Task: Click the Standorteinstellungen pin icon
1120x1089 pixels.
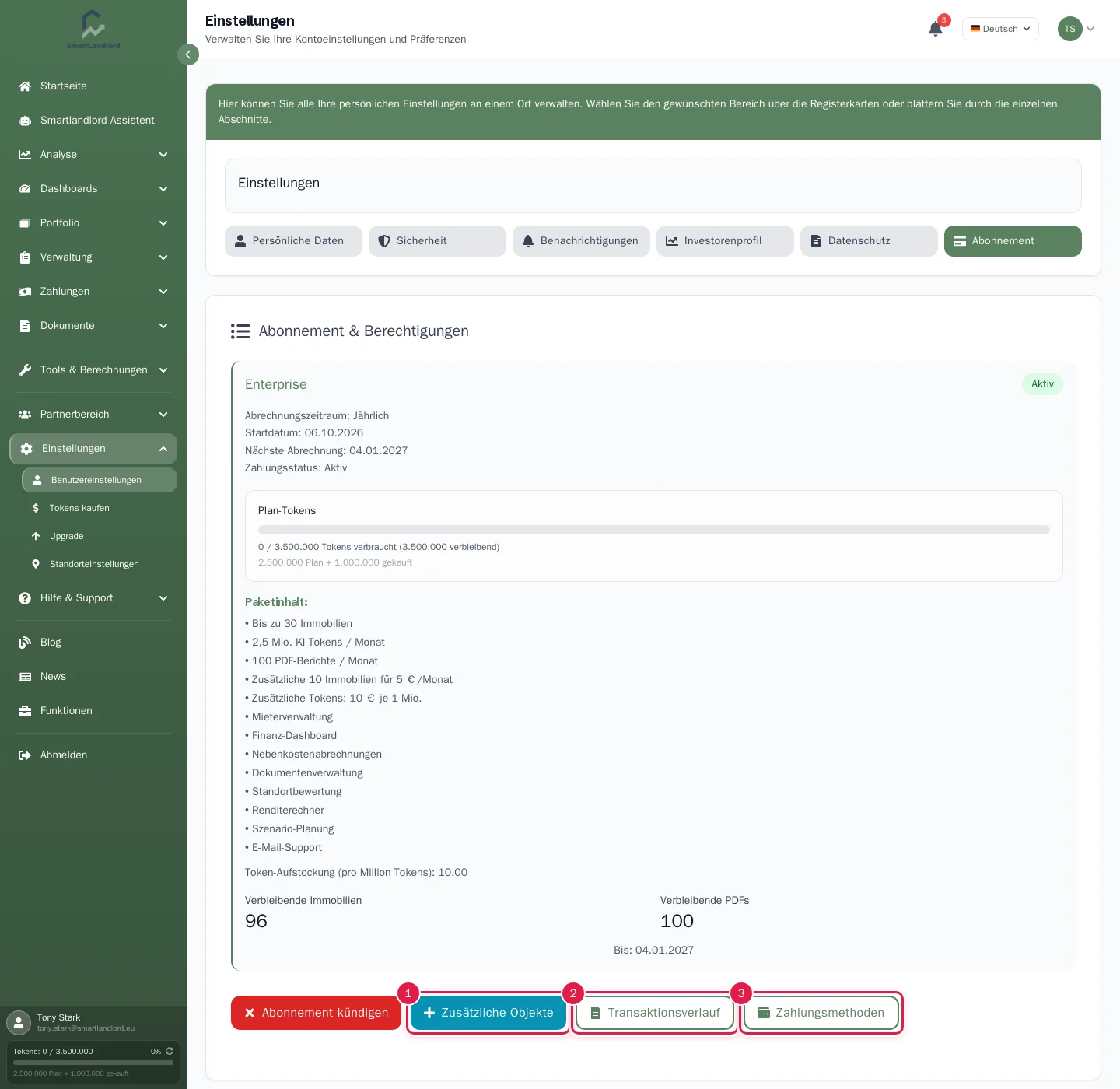Action: [x=36, y=564]
